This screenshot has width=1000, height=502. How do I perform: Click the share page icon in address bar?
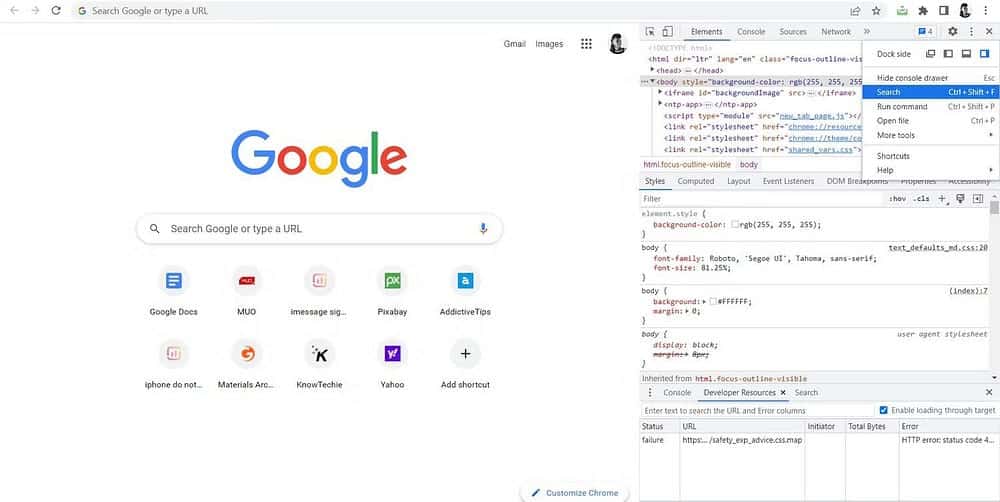point(855,11)
